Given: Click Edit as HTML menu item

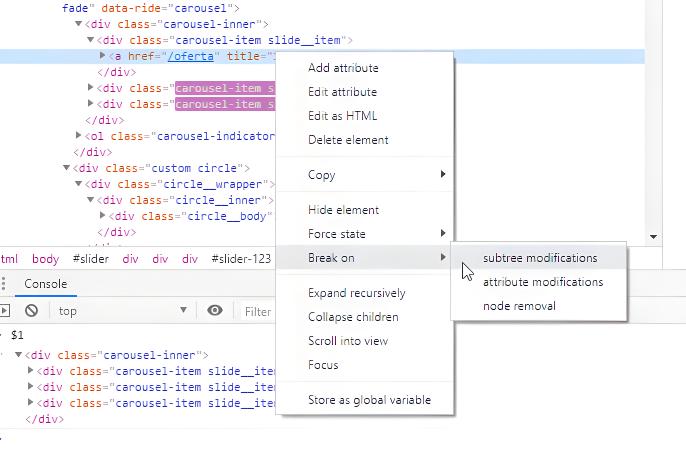Looking at the screenshot, I should click(x=342, y=116).
